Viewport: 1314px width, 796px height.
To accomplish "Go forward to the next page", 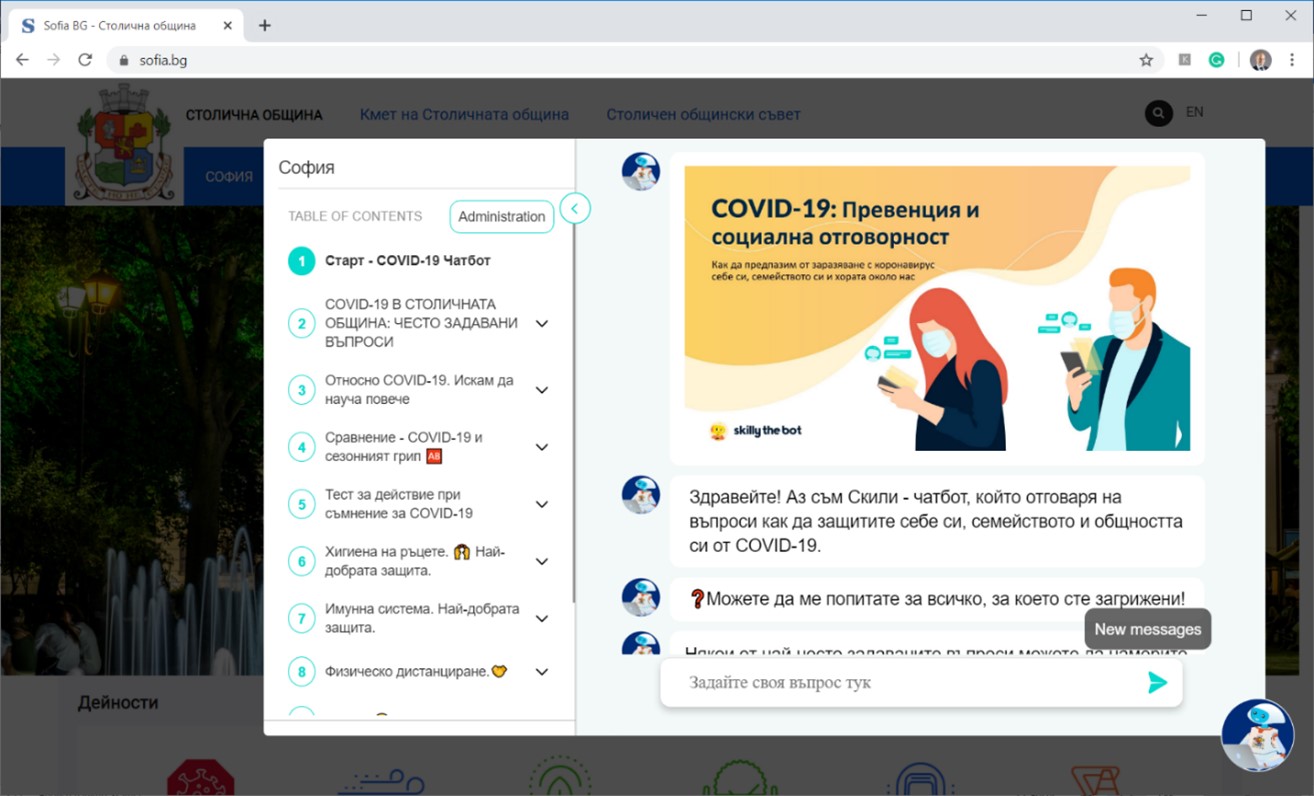I will pyautogui.click(x=53, y=60).
